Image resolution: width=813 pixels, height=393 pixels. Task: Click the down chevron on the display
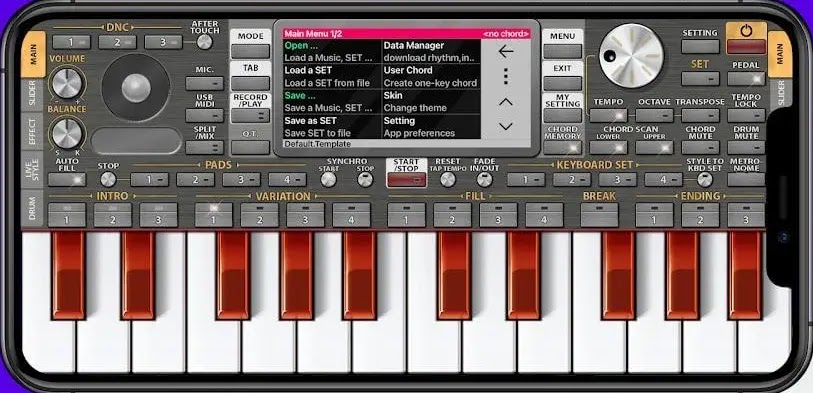click(506, 126)
